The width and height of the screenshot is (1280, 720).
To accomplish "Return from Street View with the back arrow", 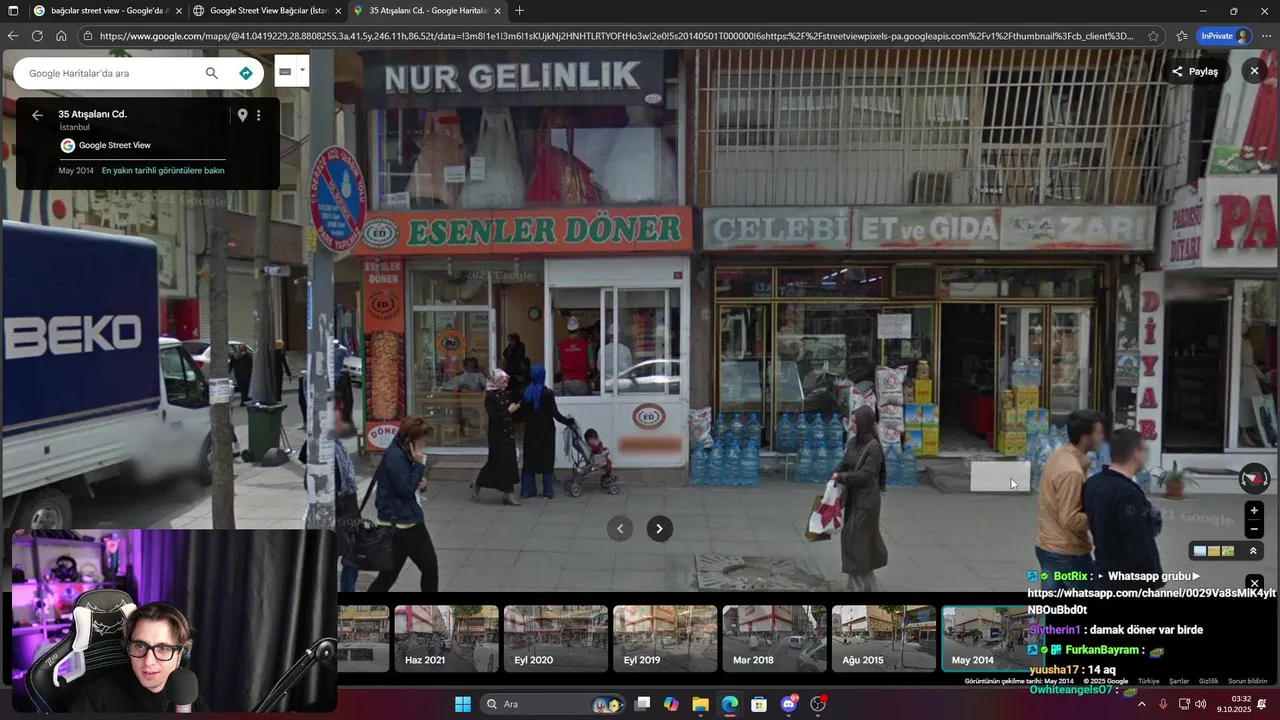I will pyautogui.click(x=37, y=115).
